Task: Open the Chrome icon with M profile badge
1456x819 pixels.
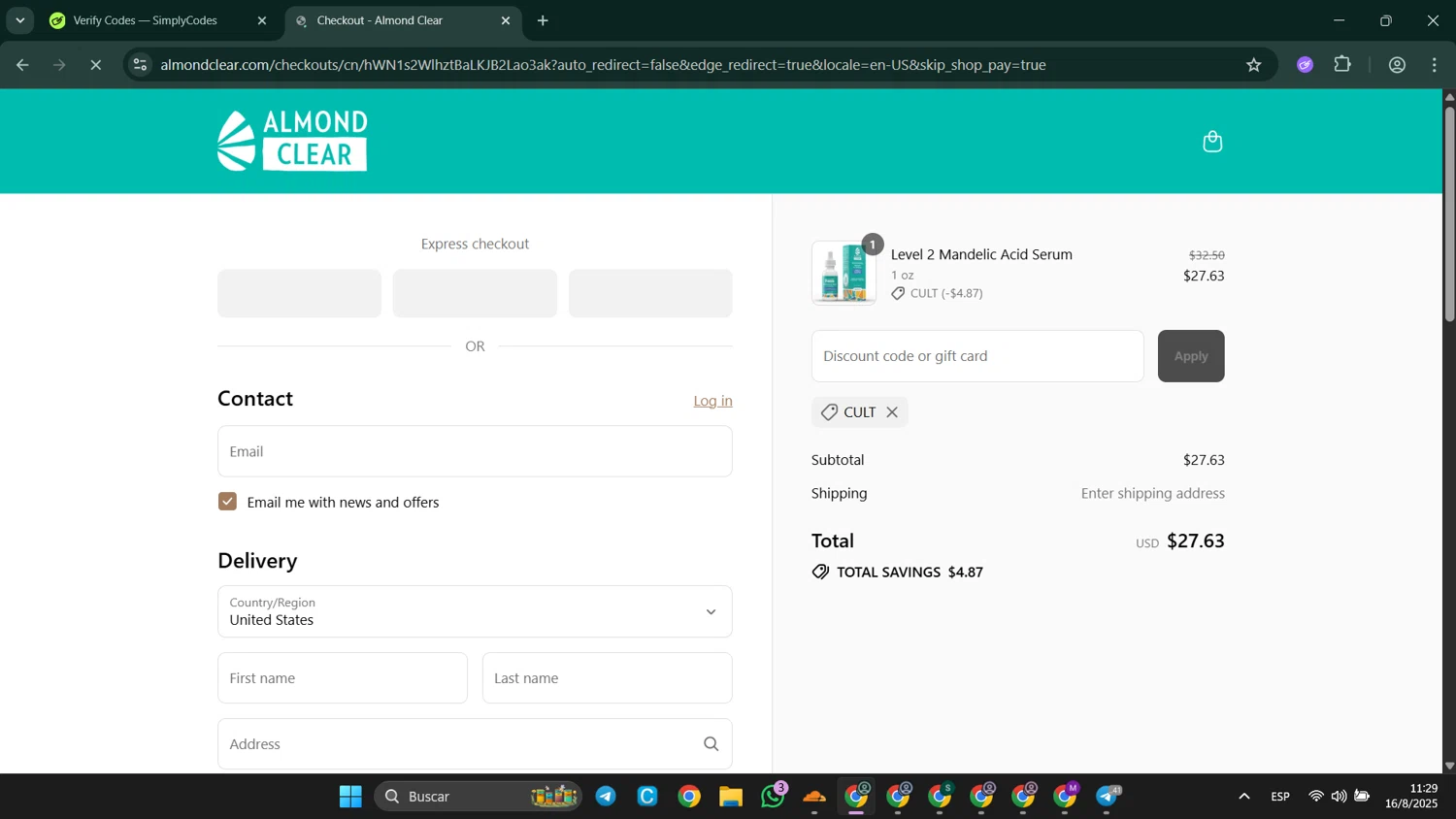Action: 1066,797
